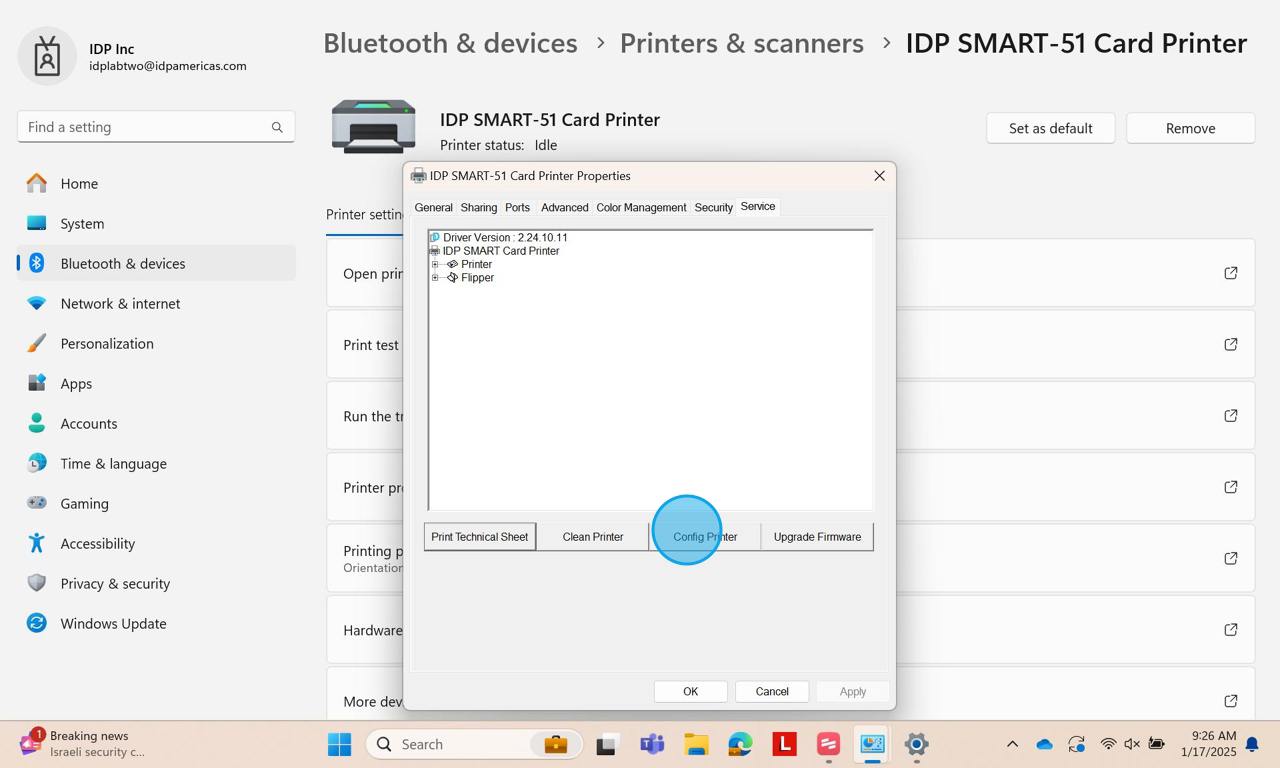The height and width of the screenshot is (768, 1280).
Task: Launch Microsoft Edge from the taskbar
Action: (740, 744)
